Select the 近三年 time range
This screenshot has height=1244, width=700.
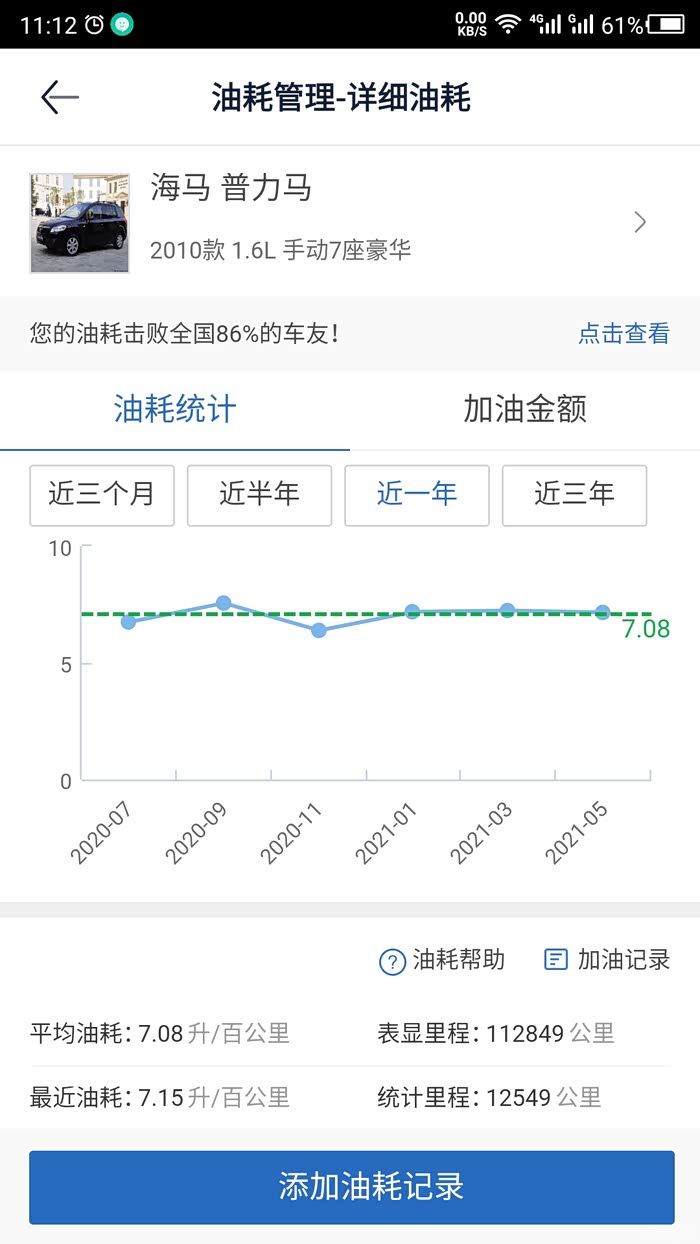click(574, 495)
